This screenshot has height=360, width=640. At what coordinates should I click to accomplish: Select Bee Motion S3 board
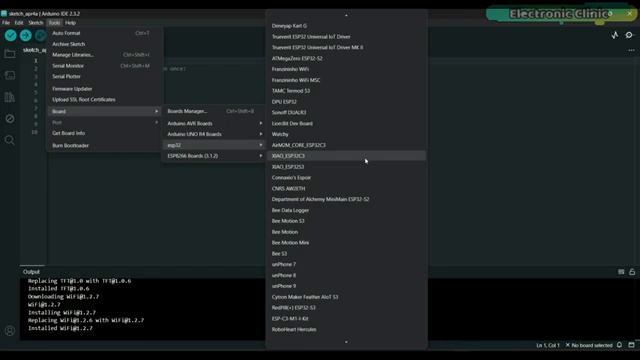coord(347,221)
